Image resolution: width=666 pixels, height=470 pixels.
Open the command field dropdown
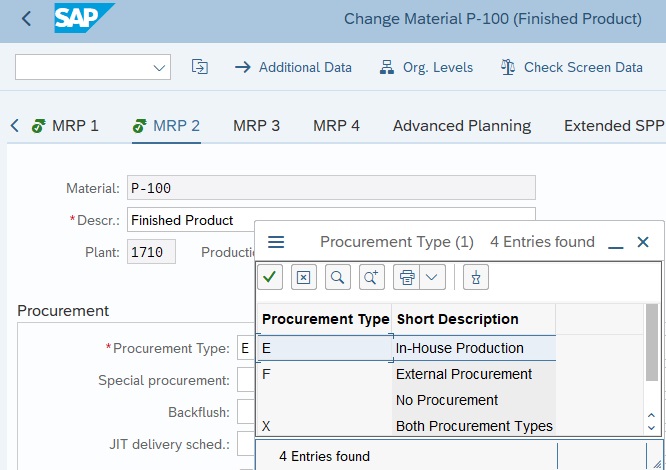[159, 68]
